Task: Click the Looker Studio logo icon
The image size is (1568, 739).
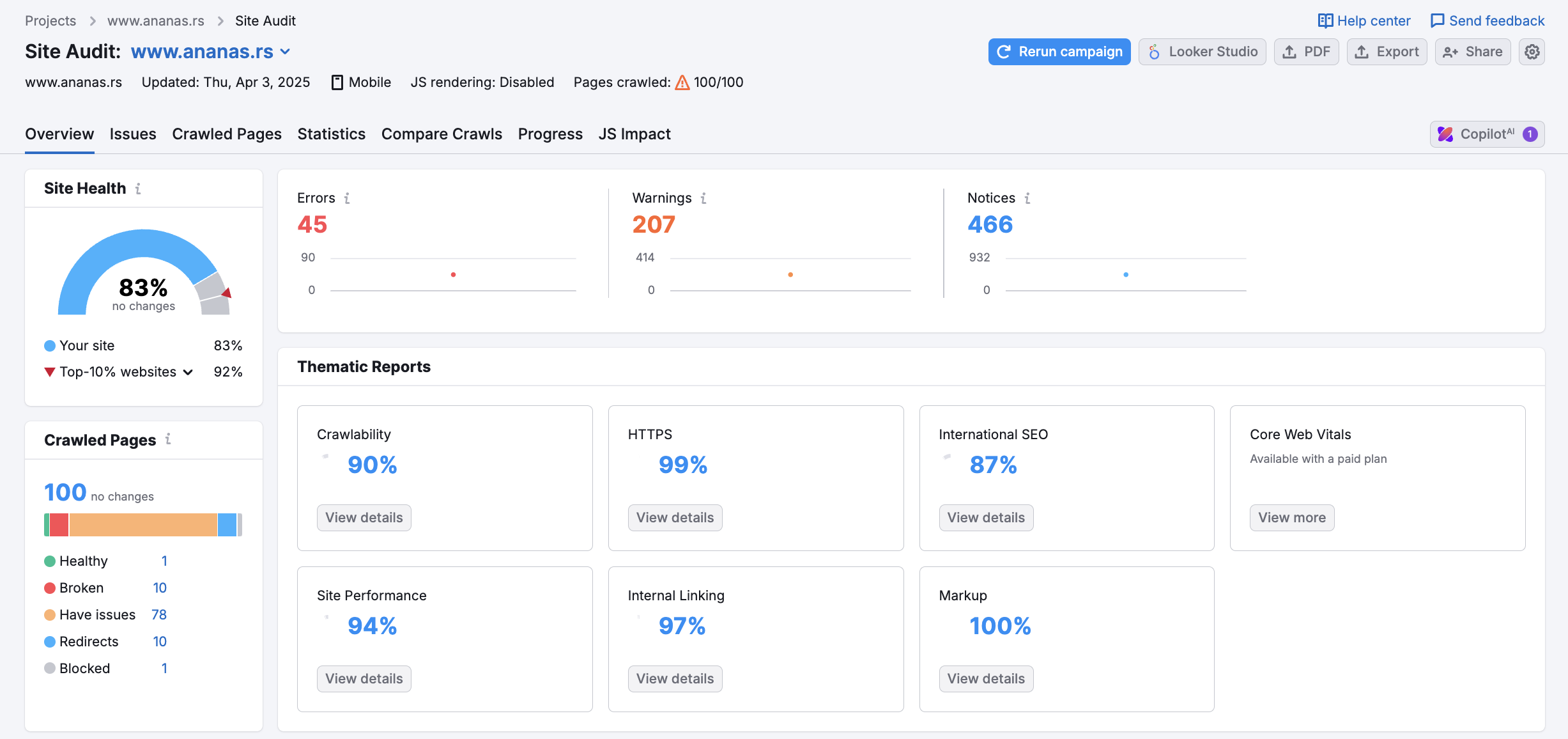Action: (x=1154, y=52)
